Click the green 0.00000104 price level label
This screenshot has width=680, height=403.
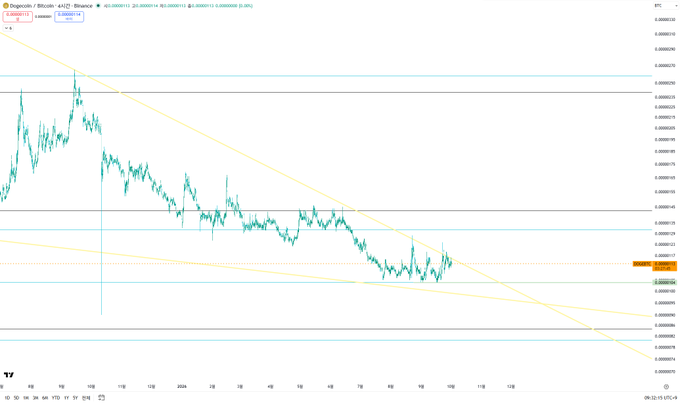(665, 282)
